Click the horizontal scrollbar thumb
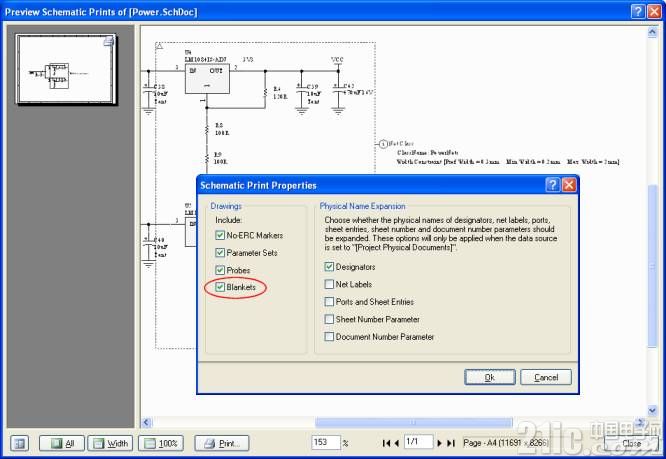Viewport: 666px width, 459px height. (x=414, y=422)
